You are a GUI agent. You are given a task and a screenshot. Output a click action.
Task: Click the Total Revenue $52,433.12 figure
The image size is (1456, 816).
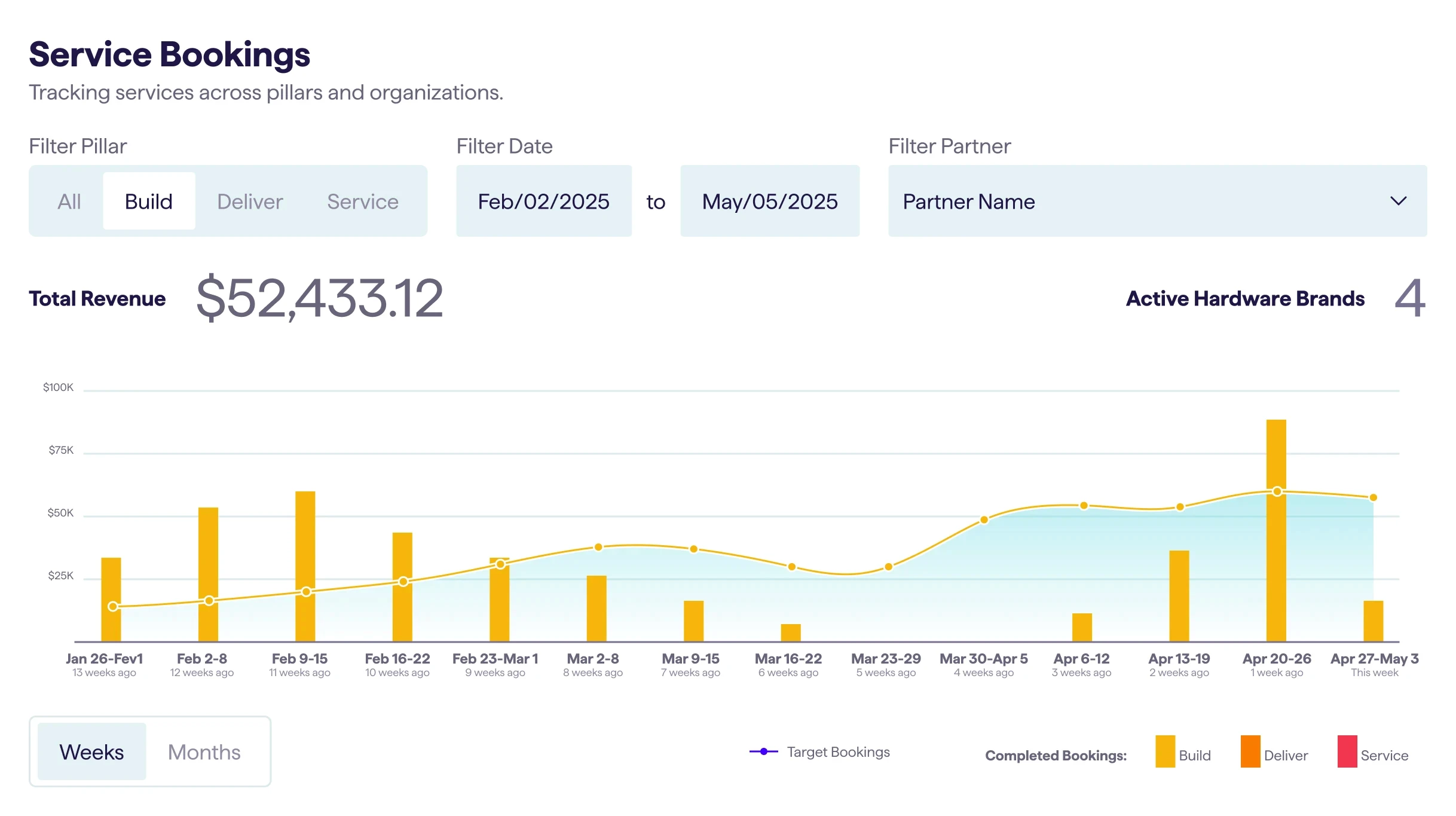pos(320,298)
